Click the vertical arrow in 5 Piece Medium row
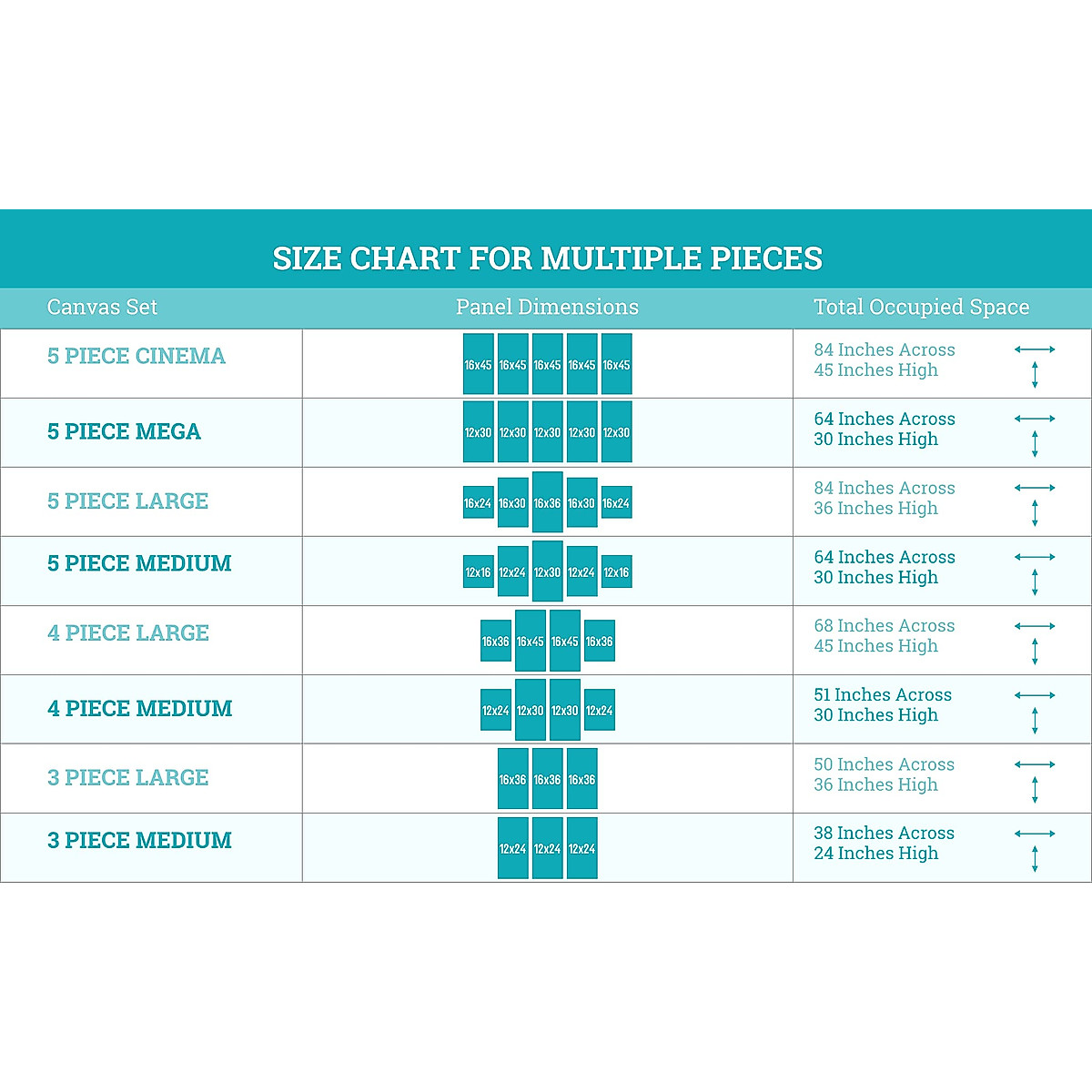This screenshot has height=1092, width=1092. pyautogui.click(x=1035, y=582)
